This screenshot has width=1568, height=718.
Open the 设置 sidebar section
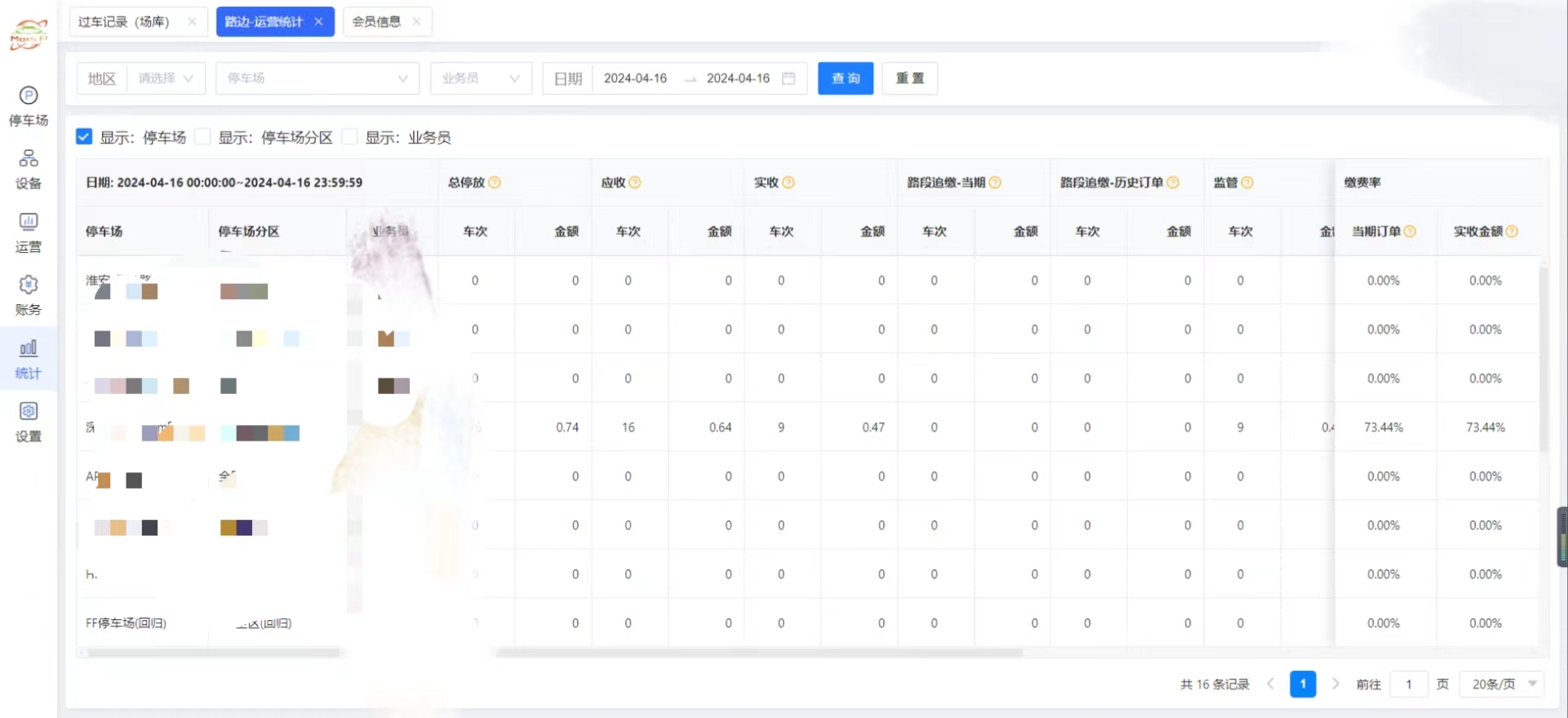coord(29,423)
